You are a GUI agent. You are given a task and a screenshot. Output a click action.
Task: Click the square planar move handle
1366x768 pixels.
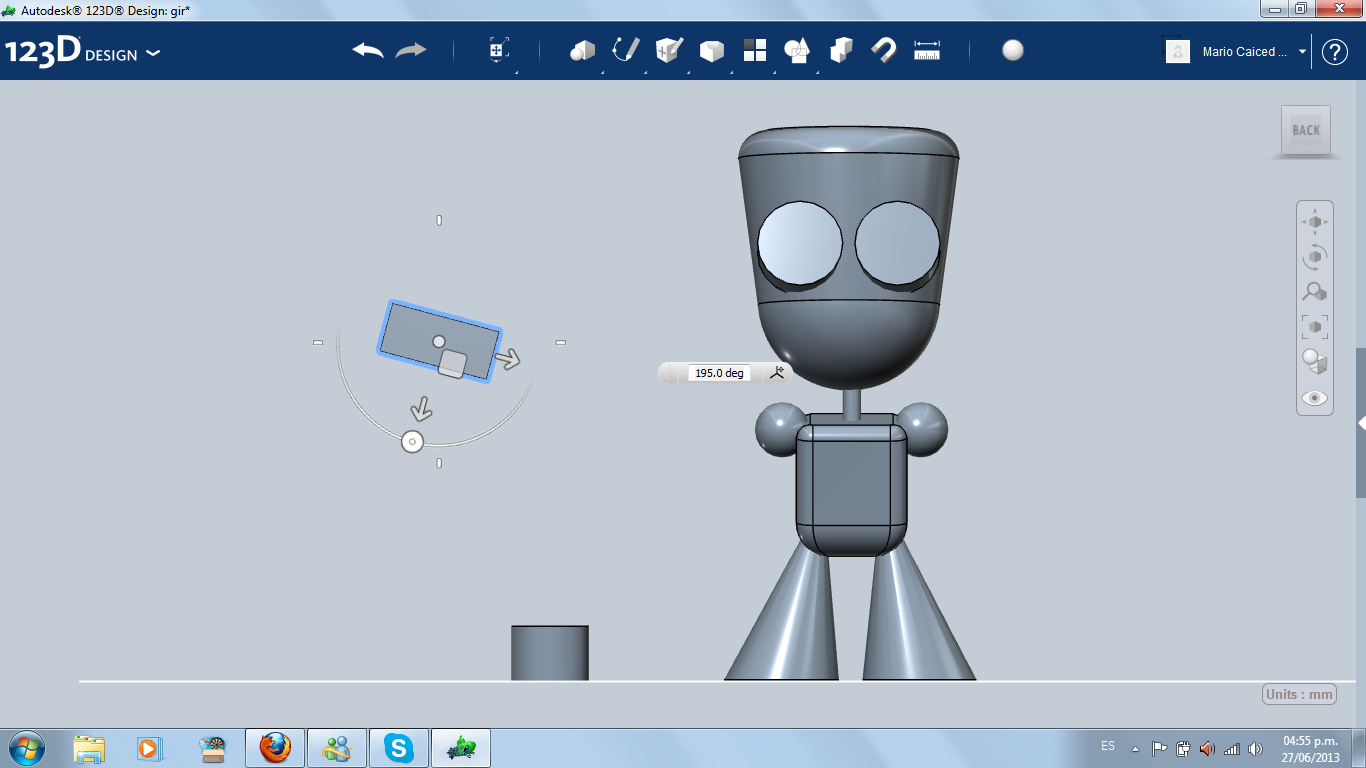click(452, 364)
